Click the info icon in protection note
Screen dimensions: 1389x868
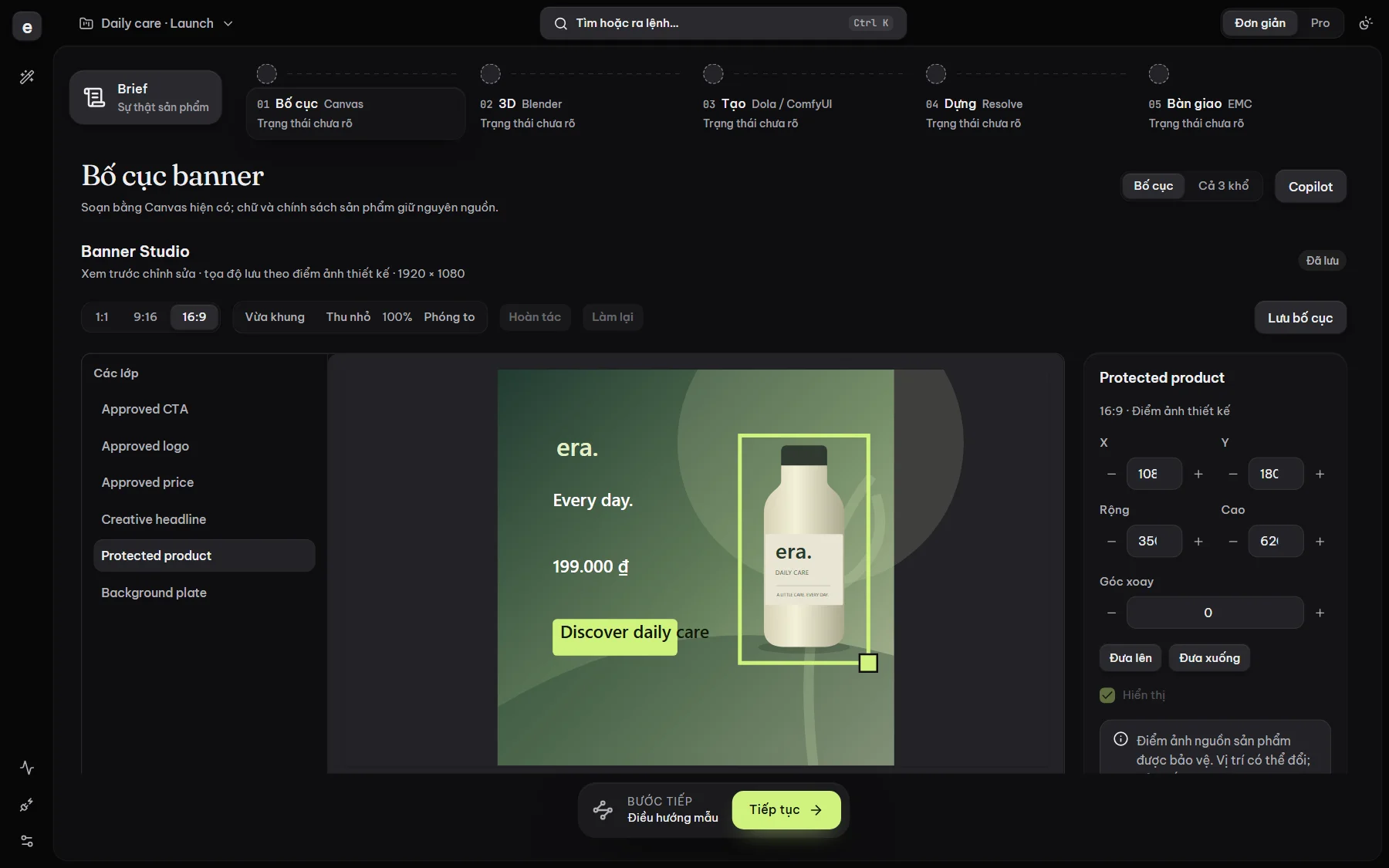coord(1120,739)
